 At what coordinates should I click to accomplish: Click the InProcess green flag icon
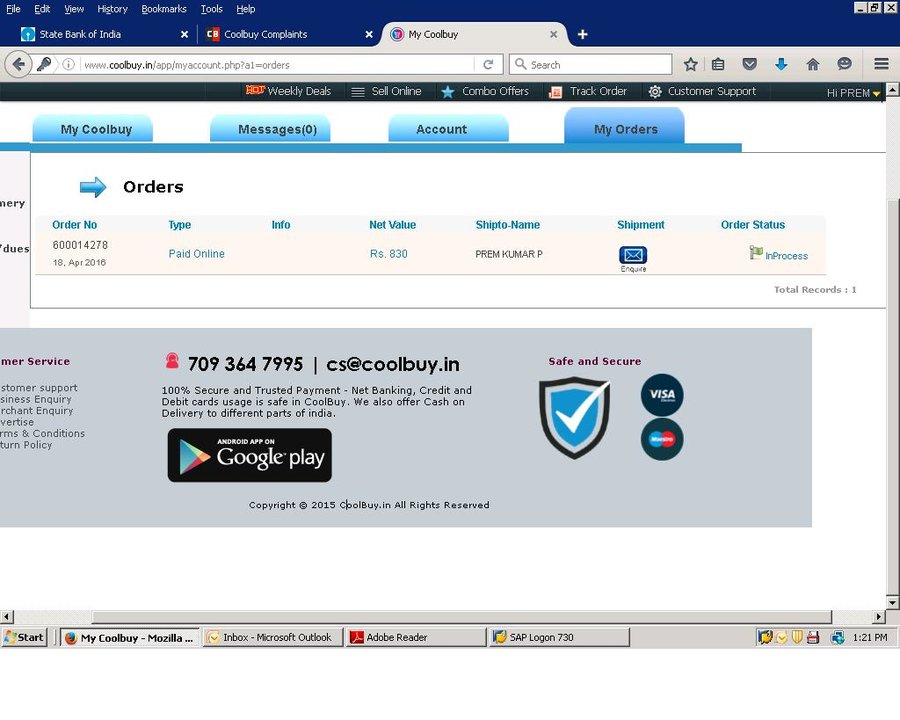[756, 253]
